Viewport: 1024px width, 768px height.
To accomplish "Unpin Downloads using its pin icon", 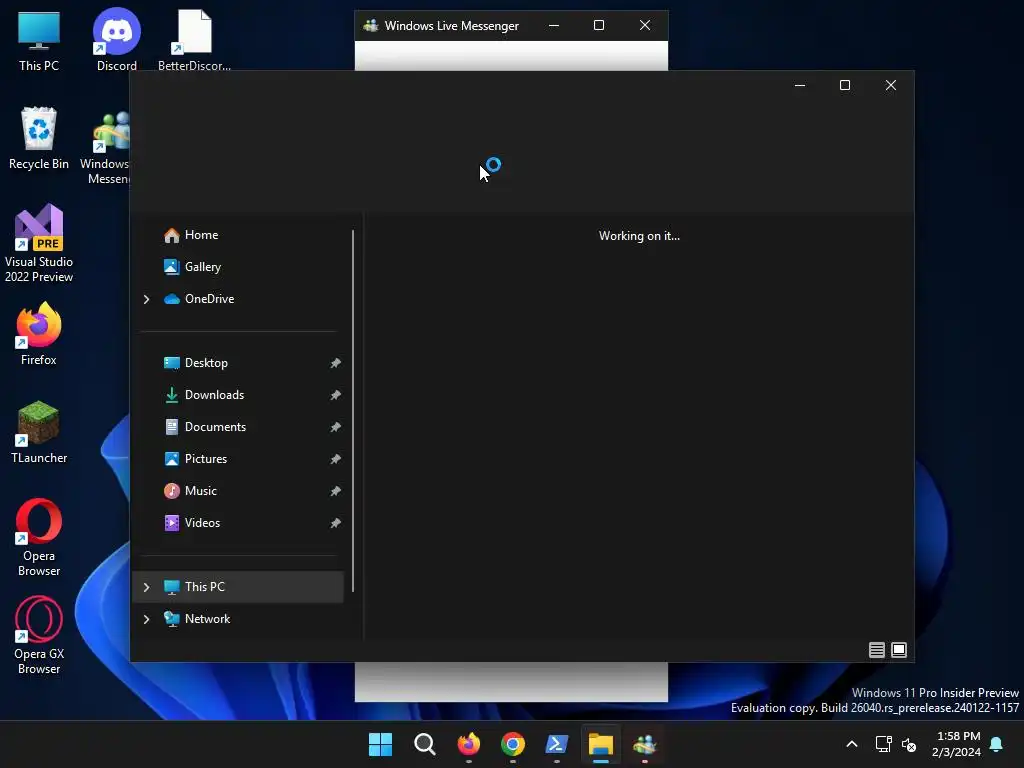I will coord(335,395).
